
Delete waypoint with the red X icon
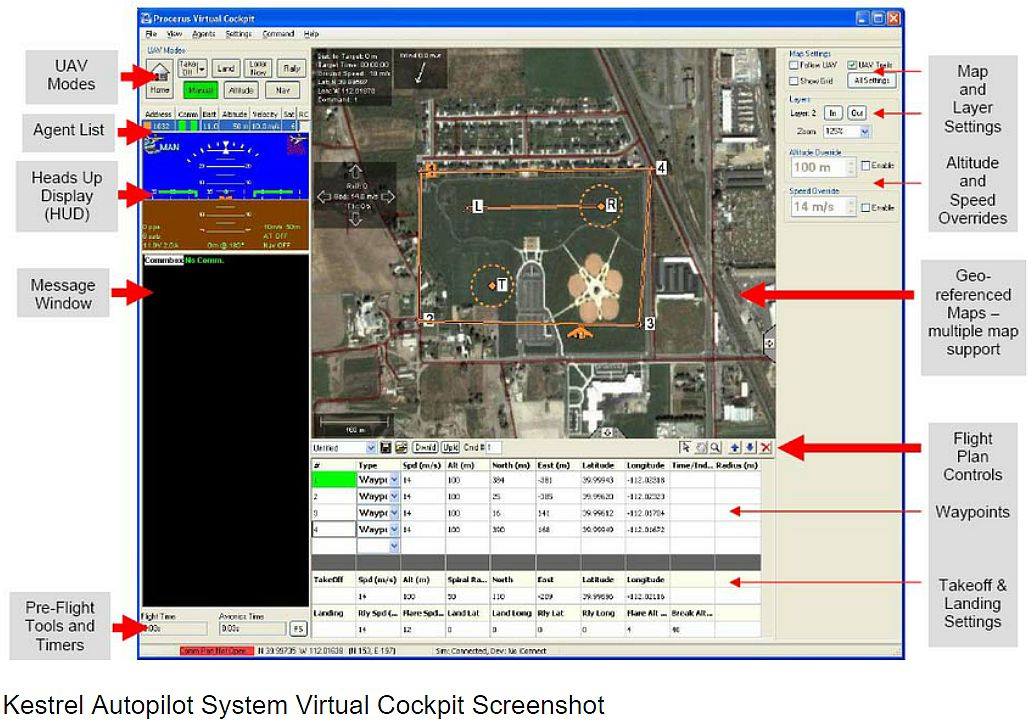[x=766, y=447]
